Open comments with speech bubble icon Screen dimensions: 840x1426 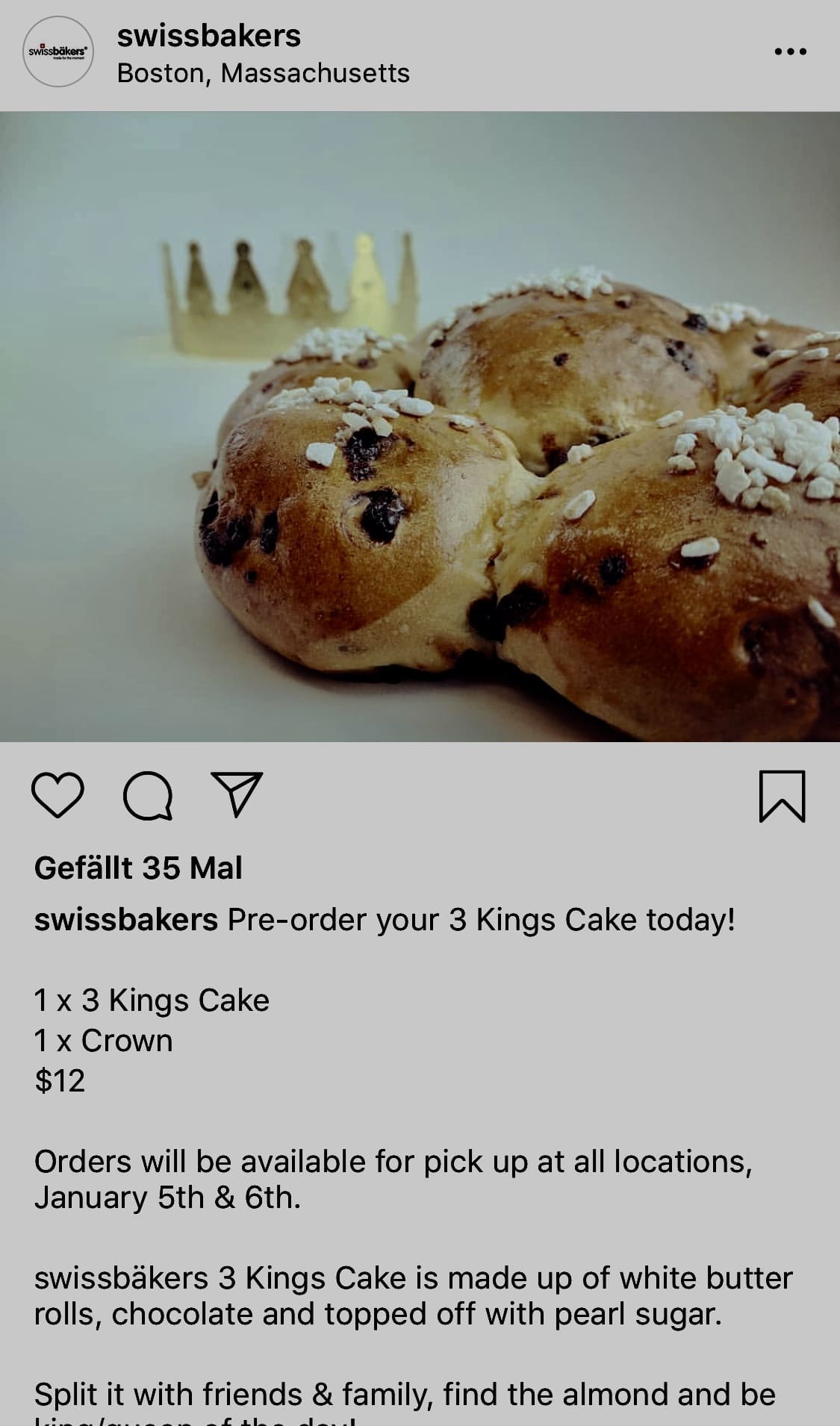point(148,797)
